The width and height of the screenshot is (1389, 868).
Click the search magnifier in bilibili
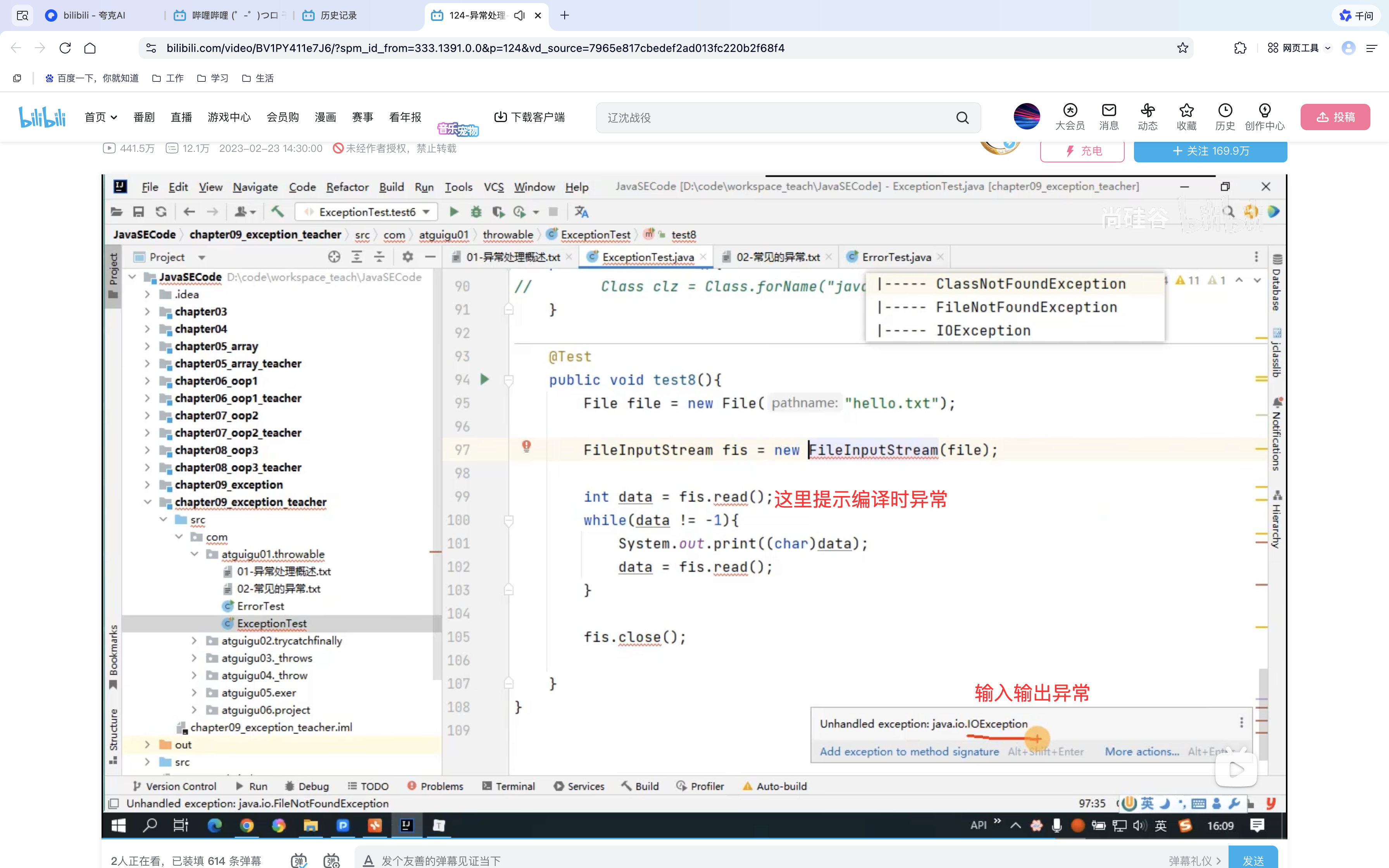[963, 118]
